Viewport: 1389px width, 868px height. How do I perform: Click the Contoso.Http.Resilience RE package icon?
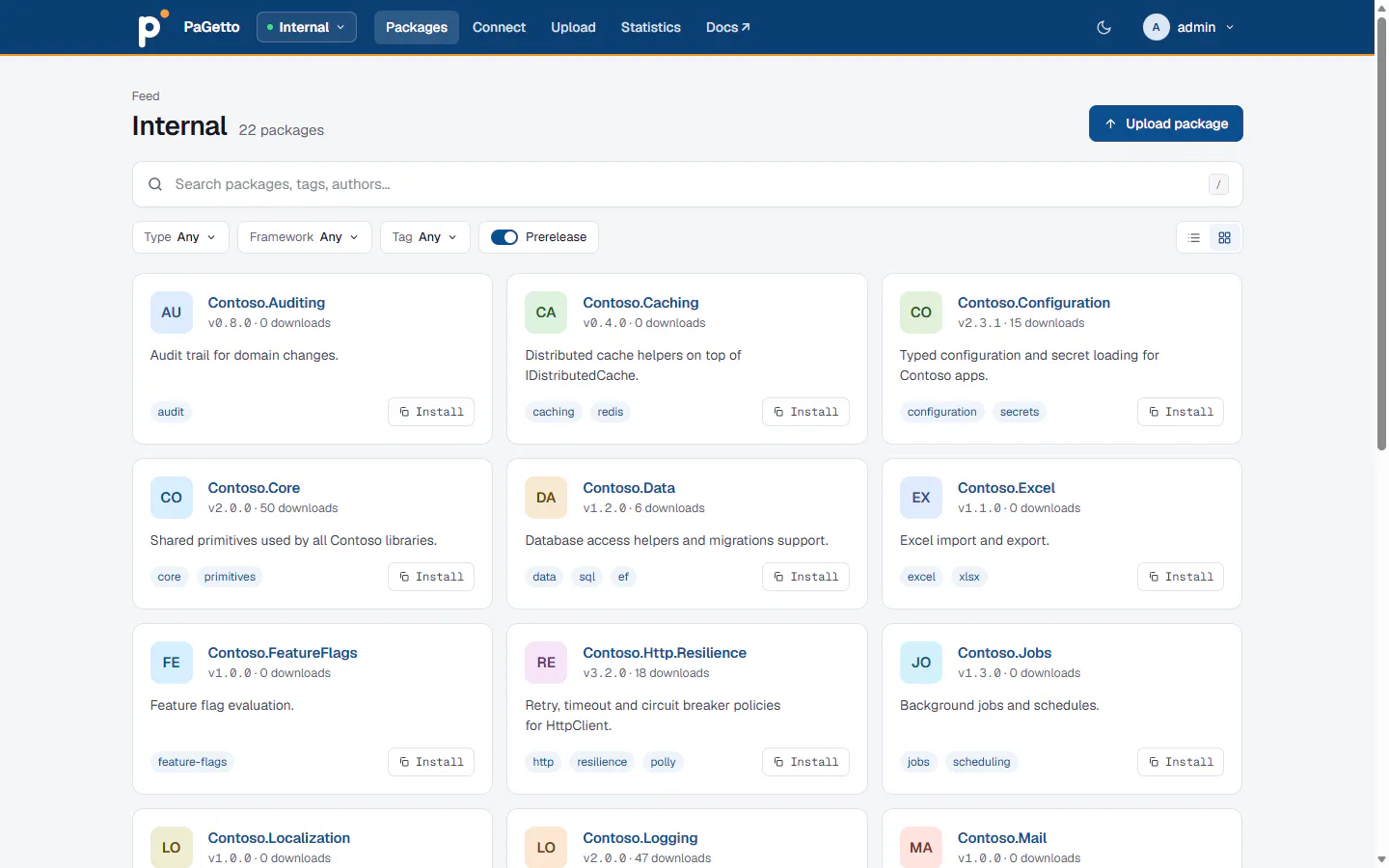tap(546, 663)
